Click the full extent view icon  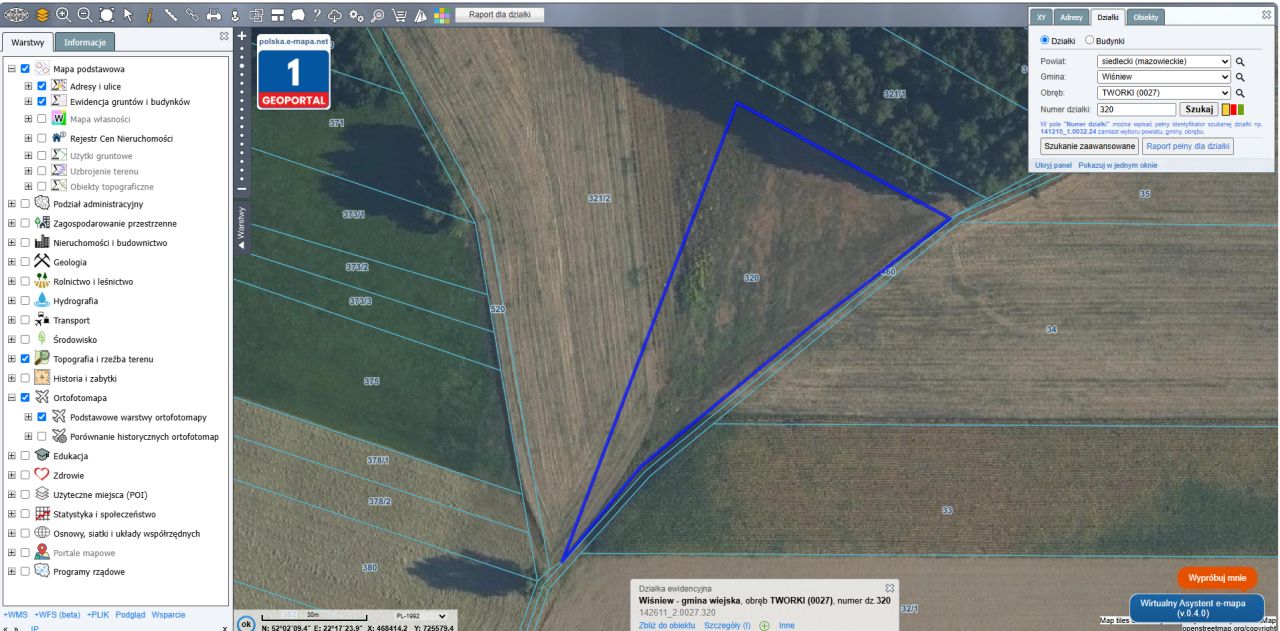click(x=107, y=15)
